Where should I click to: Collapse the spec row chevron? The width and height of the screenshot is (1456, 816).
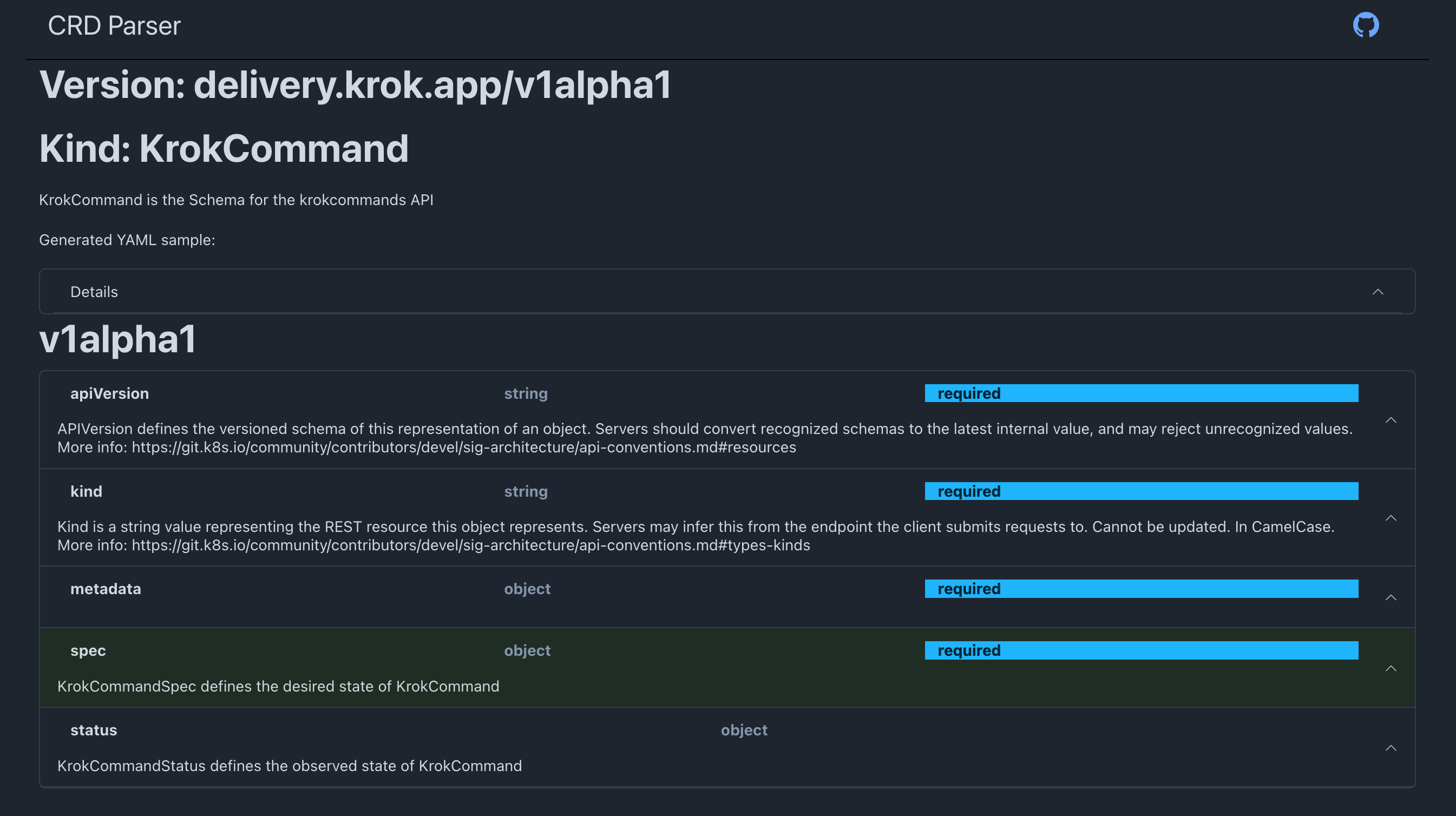click(x=1391, y=668)
